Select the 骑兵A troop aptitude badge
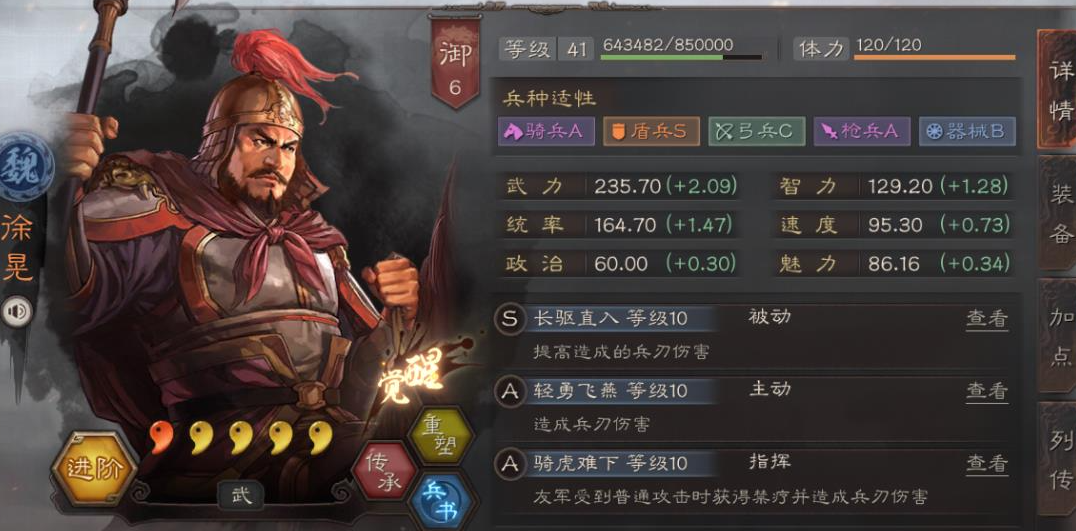The width and height of the screenshot is (1076, 531). pos(546,132)
